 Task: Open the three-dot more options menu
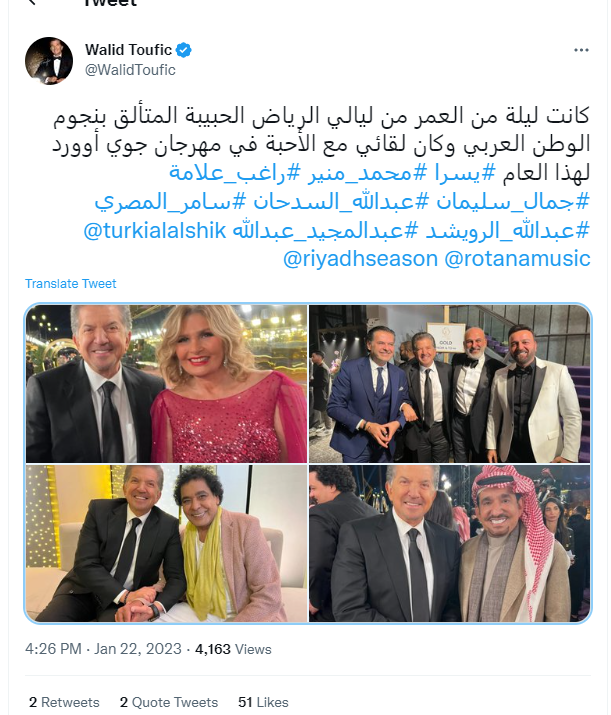581,50
